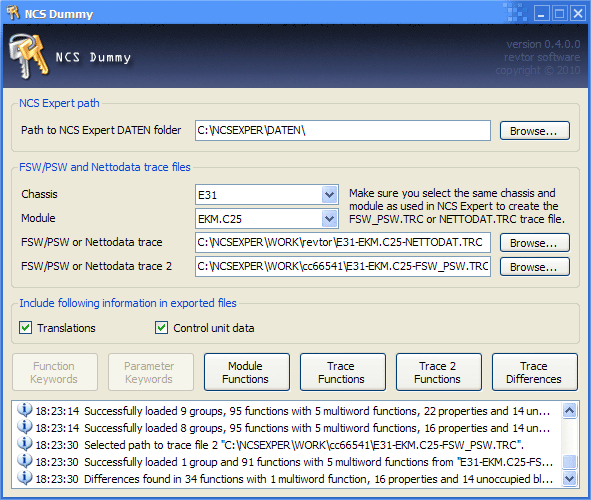Click the Trace 2 Functions button

(439, 372)
